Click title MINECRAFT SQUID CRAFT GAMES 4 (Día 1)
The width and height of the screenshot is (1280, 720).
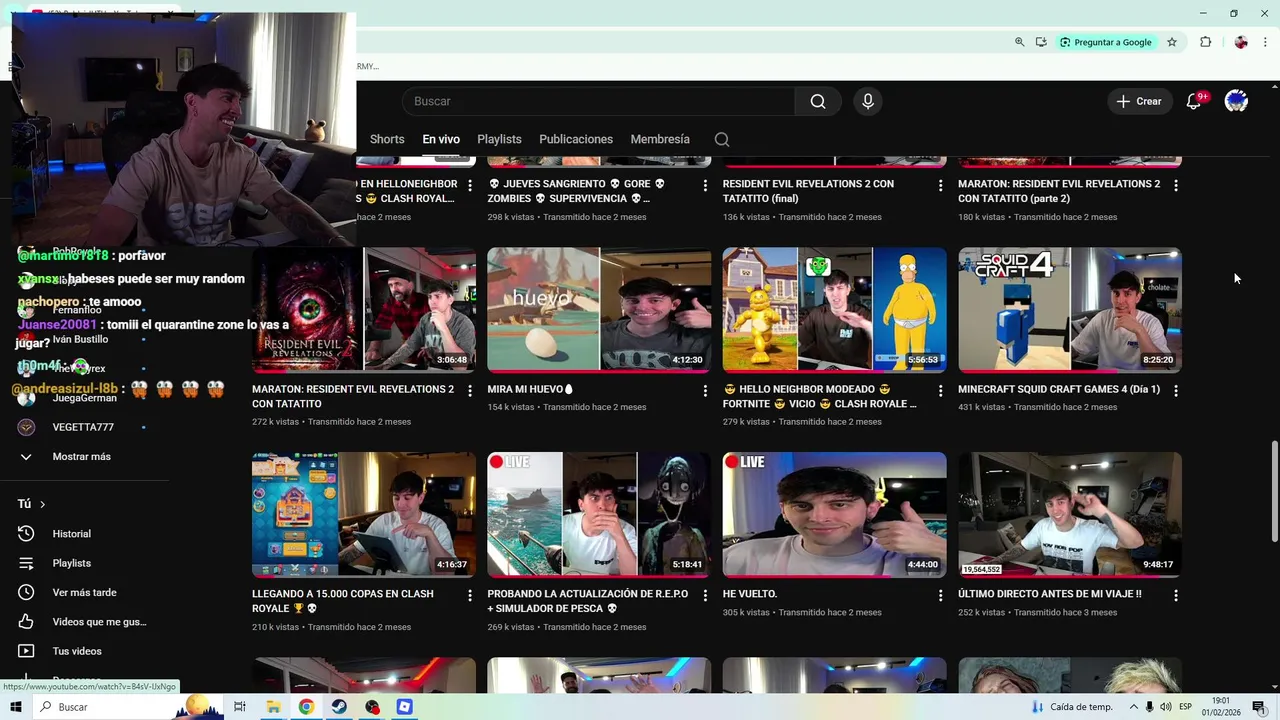point(1059,389)
